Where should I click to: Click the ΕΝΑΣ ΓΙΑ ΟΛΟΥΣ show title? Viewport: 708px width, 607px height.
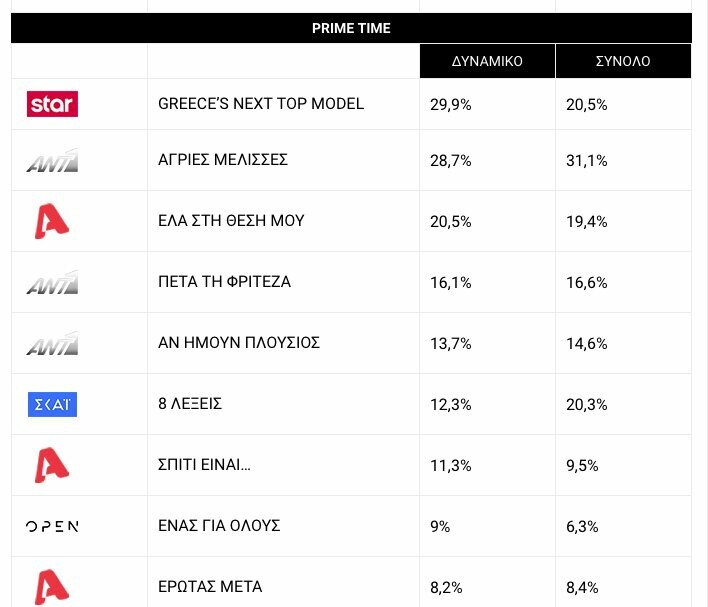219,526
